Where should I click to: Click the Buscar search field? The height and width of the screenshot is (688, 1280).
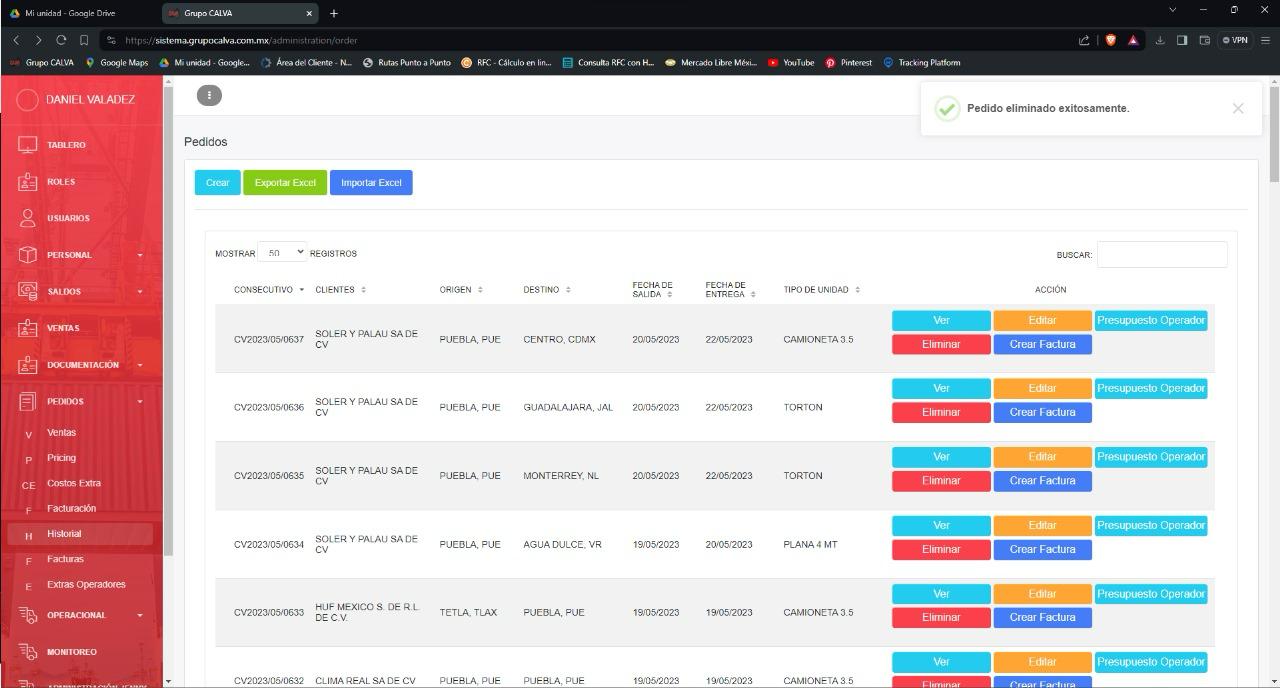click(1161, 255)
